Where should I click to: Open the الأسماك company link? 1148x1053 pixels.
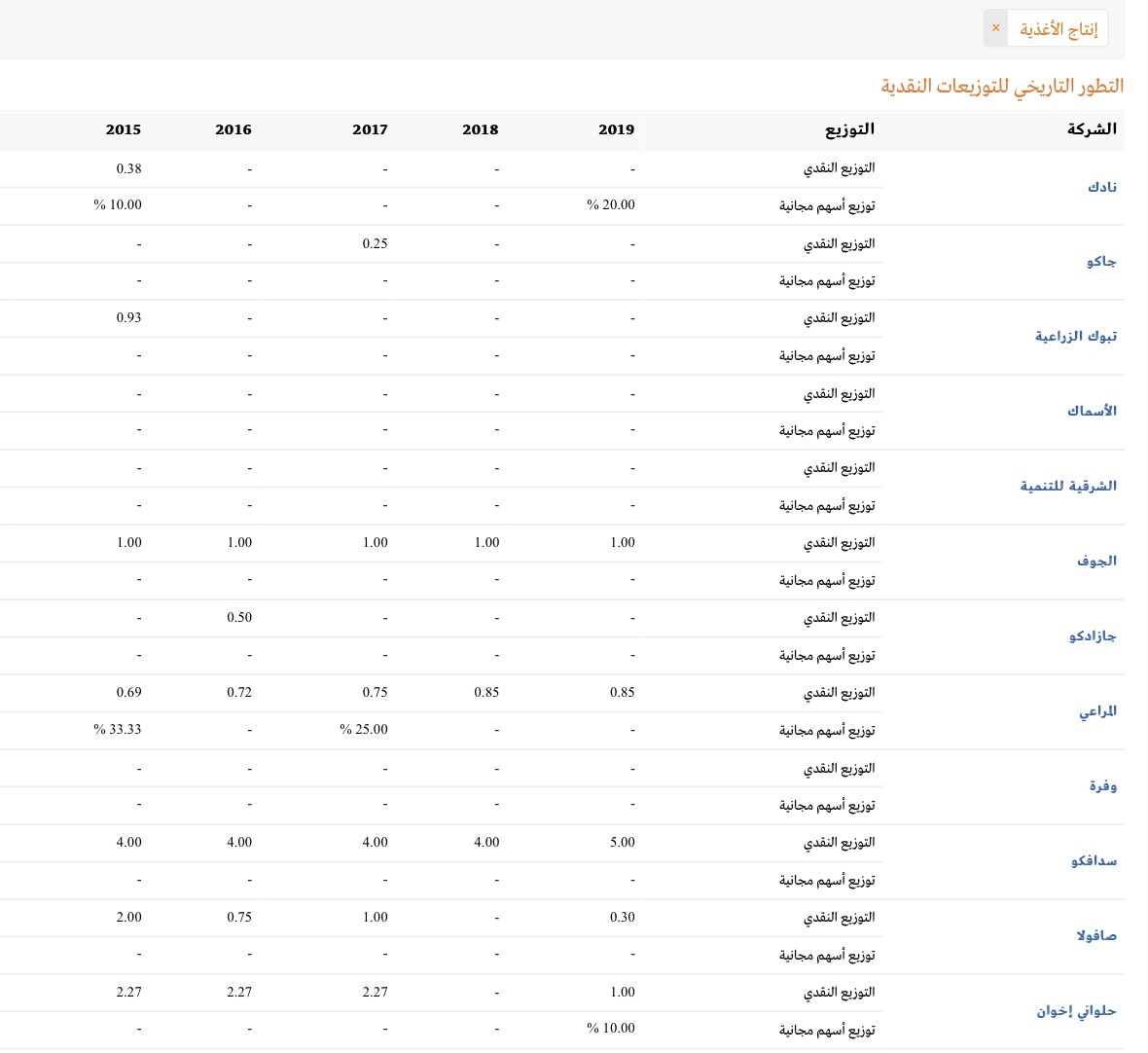click(x=1092, y=411)
